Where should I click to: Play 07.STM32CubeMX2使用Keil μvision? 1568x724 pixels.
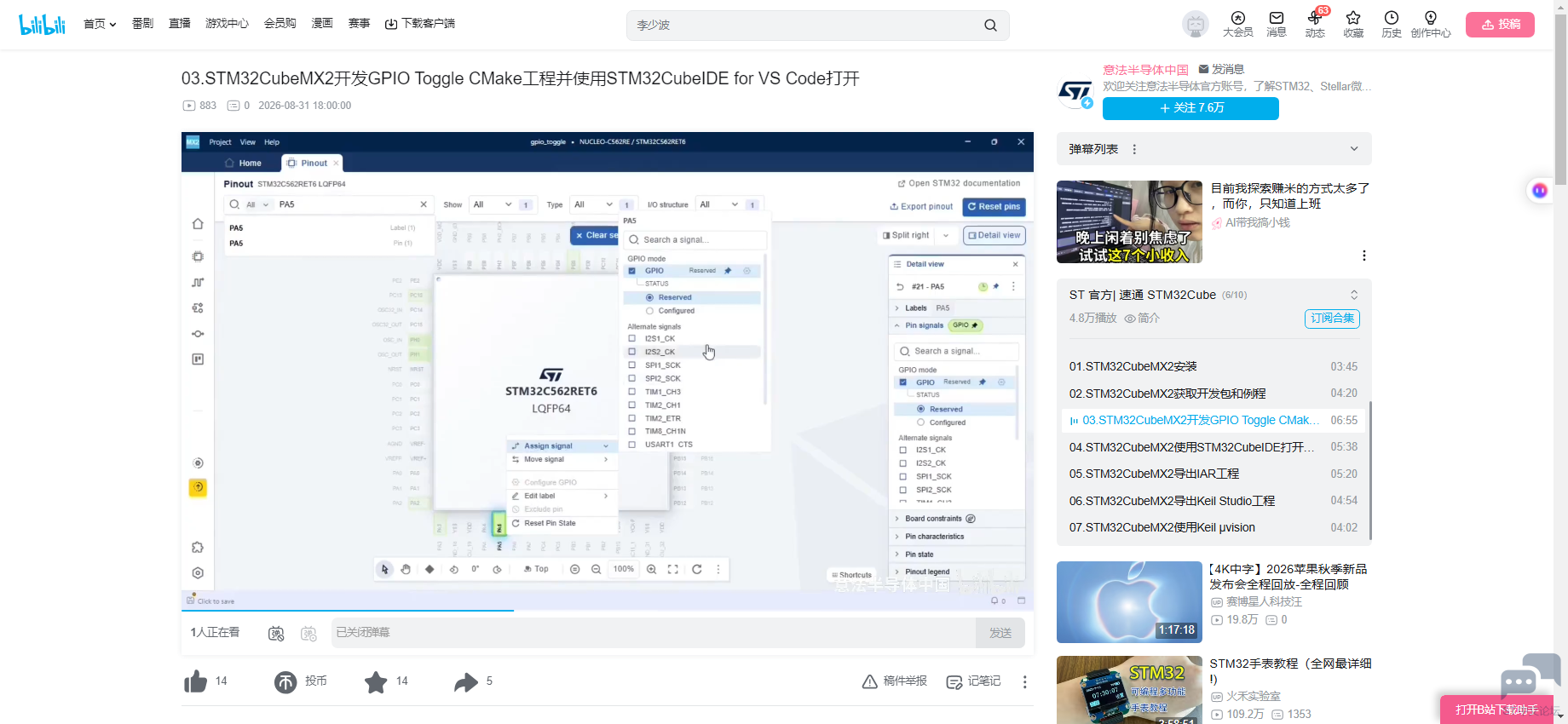click(x=1213, y=527)
